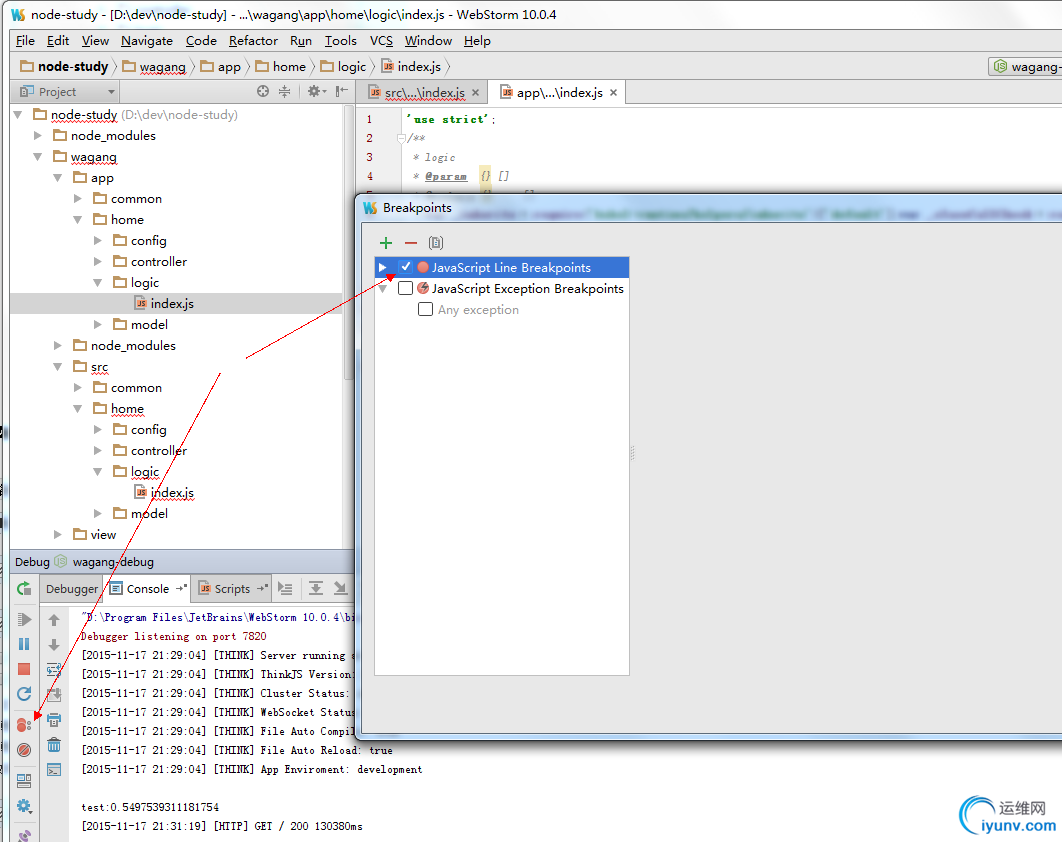Open View Breakpoints from debug toolbar
Image resolution: width=1062 pixels, height=842 pixels.
[x=24, y=725]
